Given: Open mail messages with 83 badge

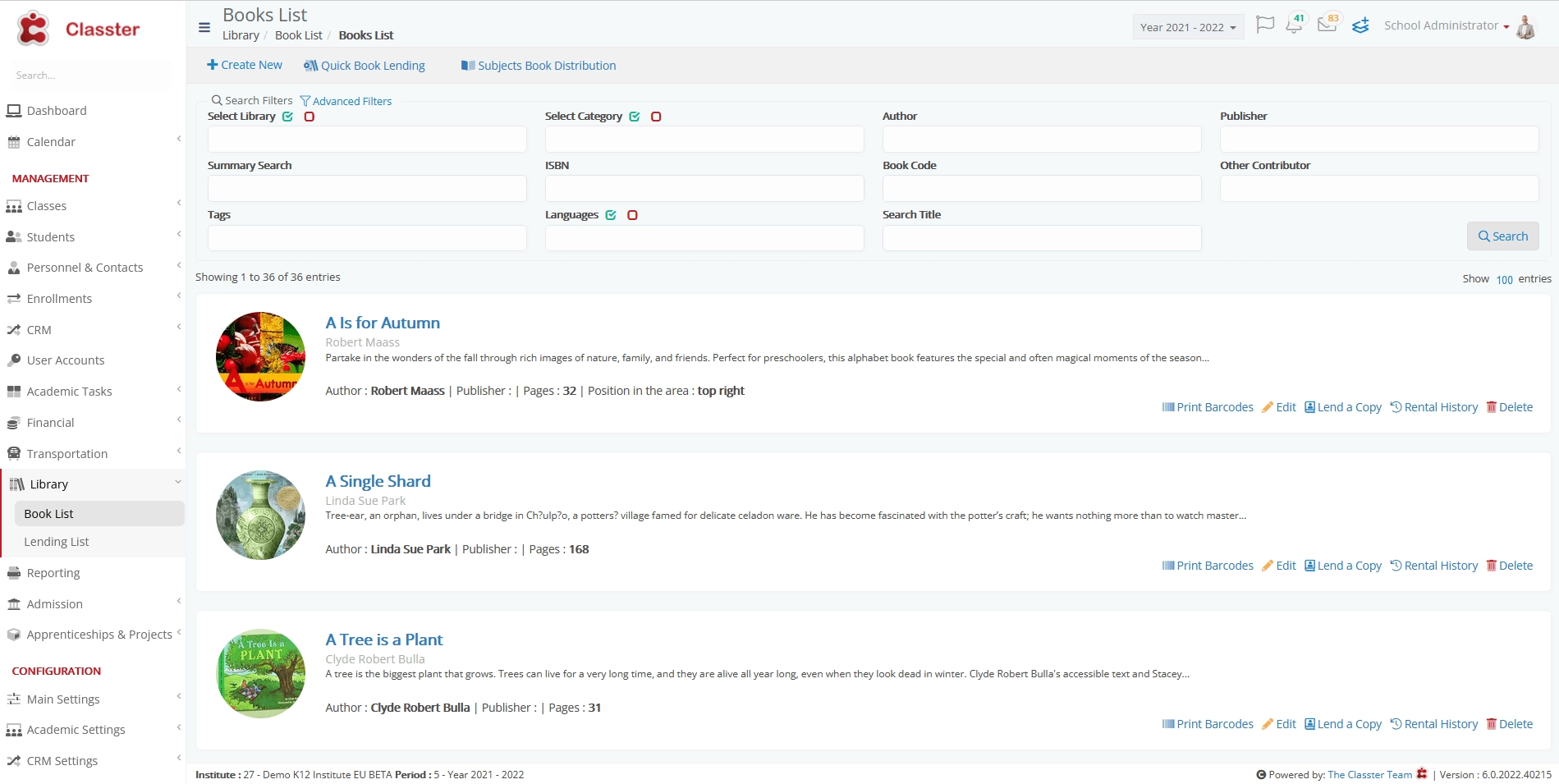Looking at the screenshot, I should coord(1327,23).
